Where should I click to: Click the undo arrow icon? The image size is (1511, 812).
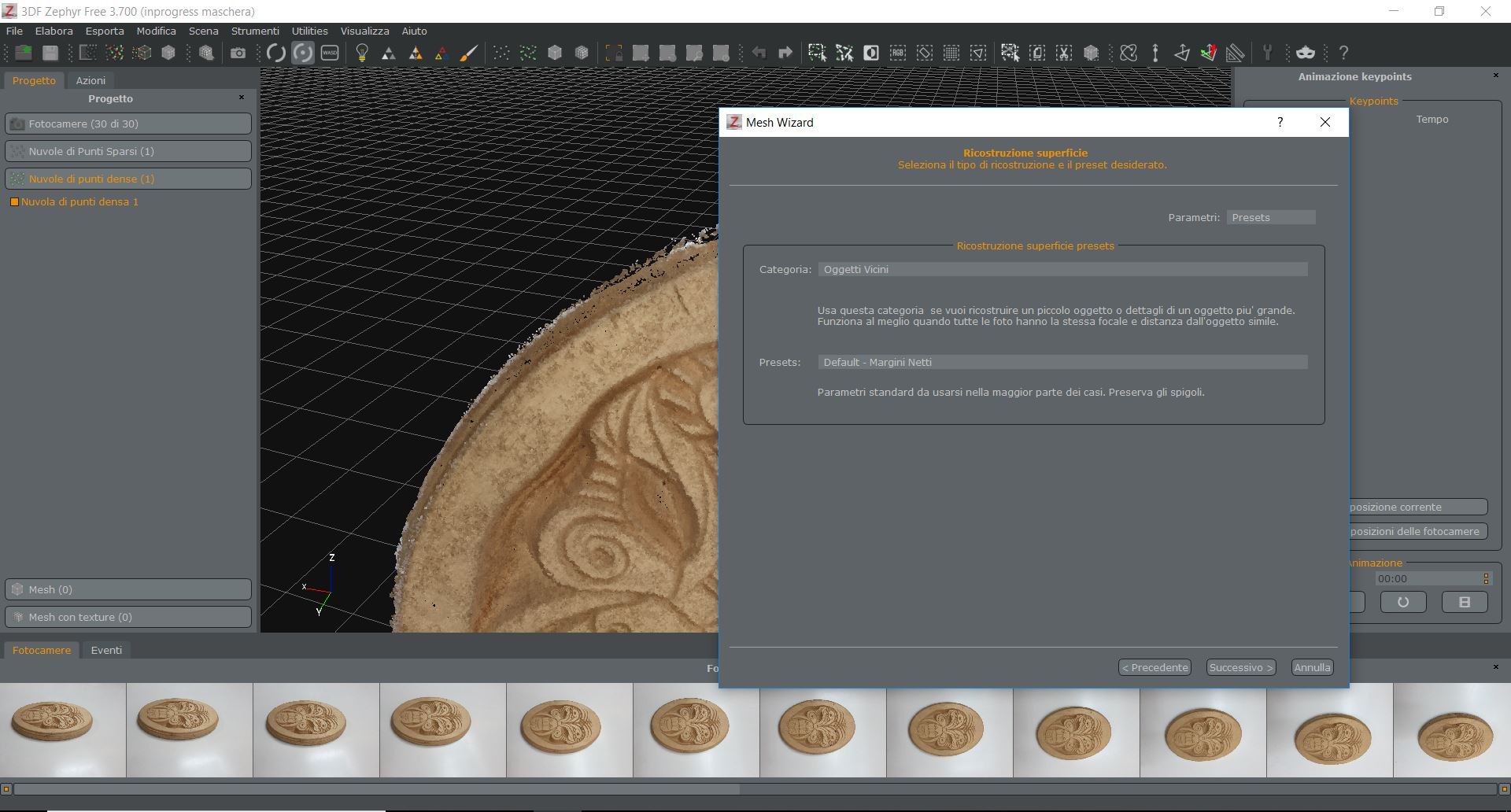(759, 53)
